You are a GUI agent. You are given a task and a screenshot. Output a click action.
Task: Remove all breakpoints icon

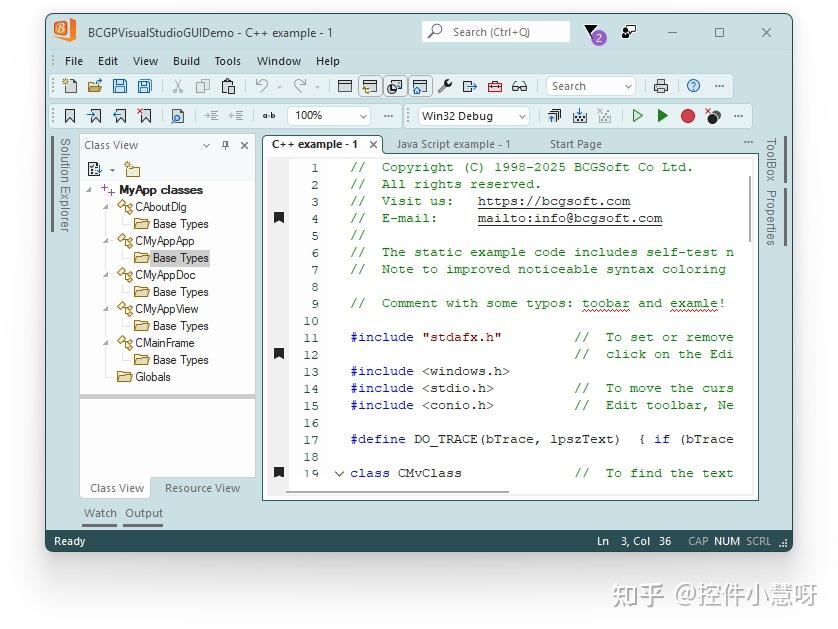(x=713, y=116)
